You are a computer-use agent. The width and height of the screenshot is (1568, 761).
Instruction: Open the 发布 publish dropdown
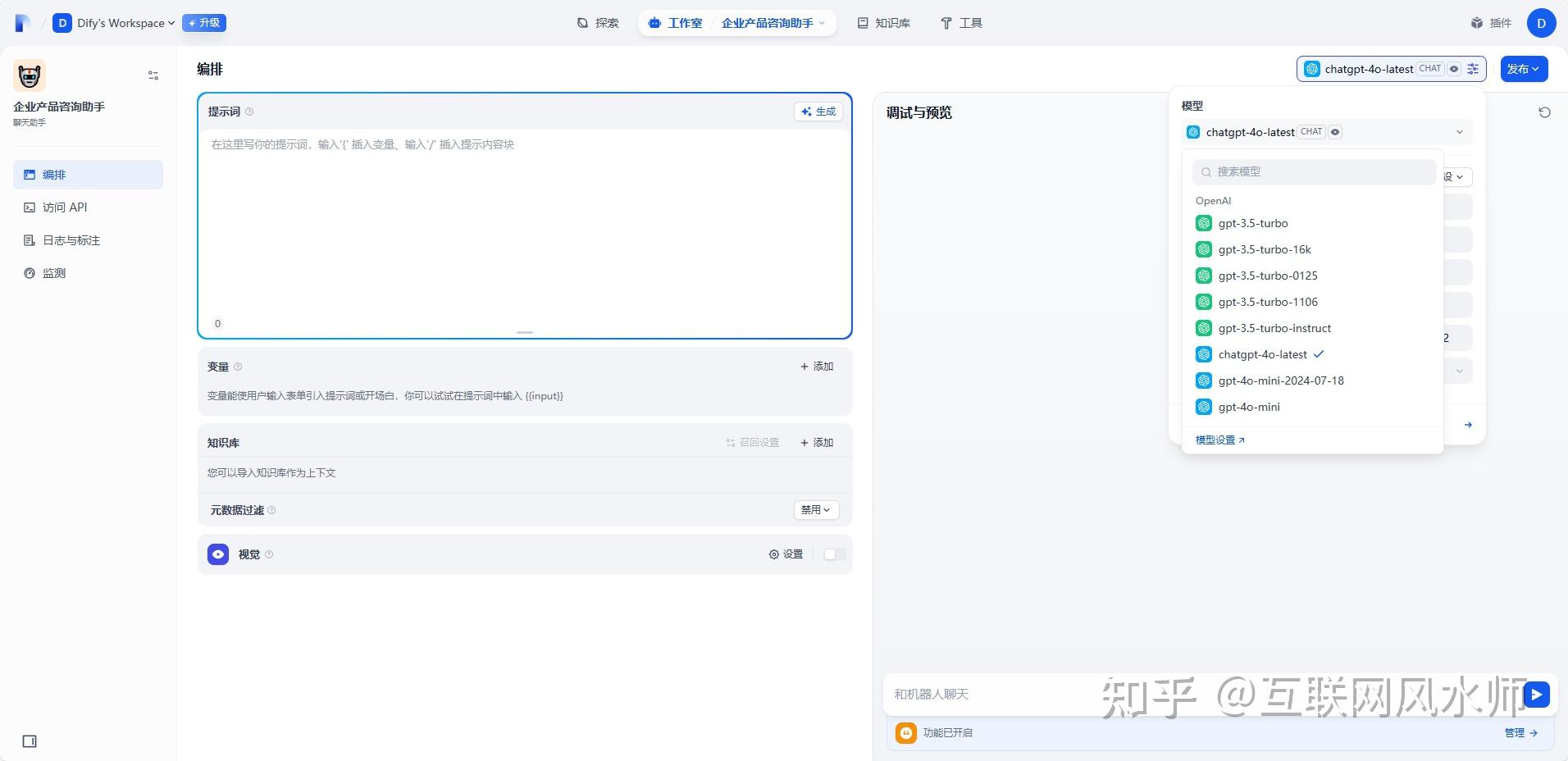[x=1524, y=69]
